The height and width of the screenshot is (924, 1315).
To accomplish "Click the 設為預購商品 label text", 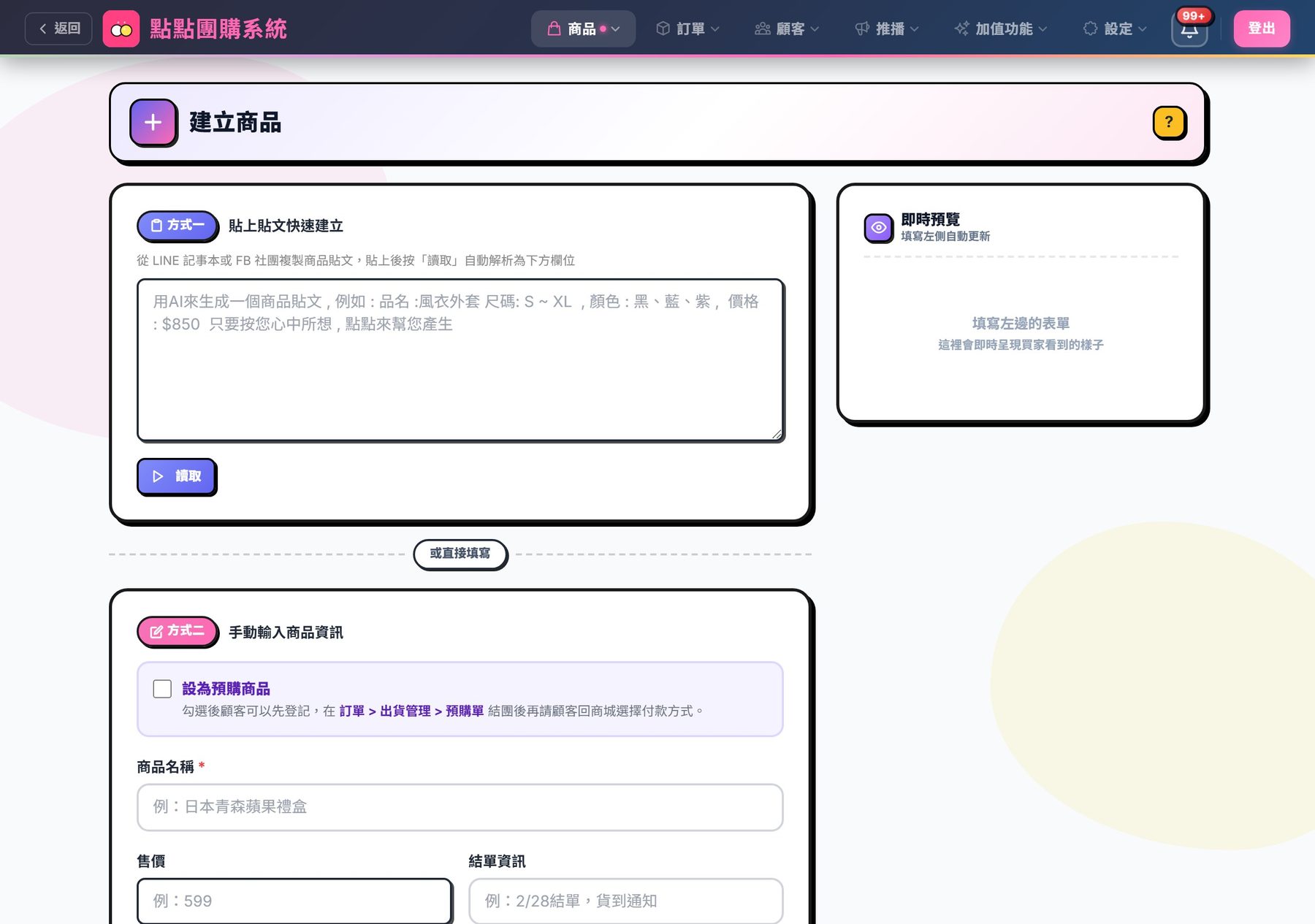I will tap(226, 689).
